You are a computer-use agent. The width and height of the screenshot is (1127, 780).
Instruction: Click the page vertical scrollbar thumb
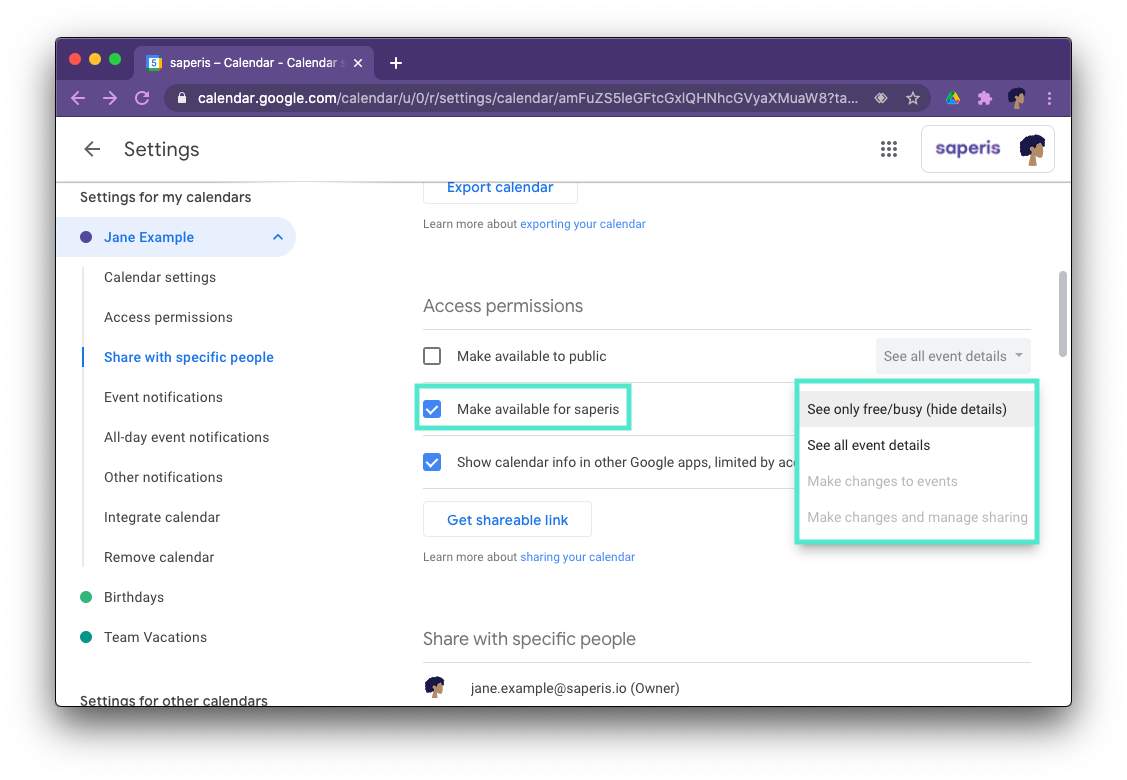click(1062, 313)
